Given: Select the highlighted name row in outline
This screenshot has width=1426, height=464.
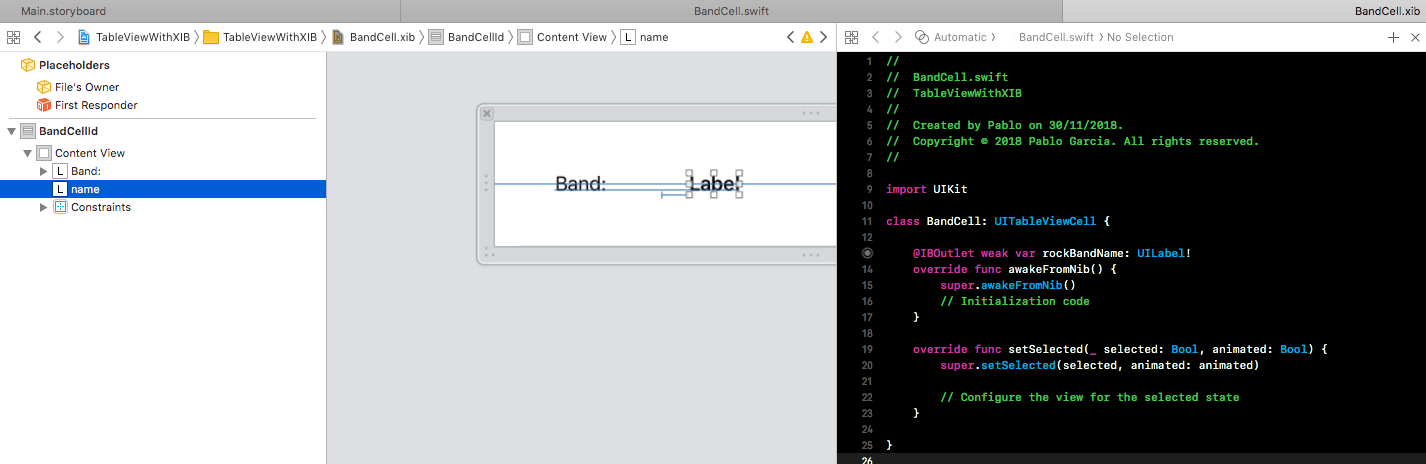Looking at the screenshot, I should pos(163,189).
